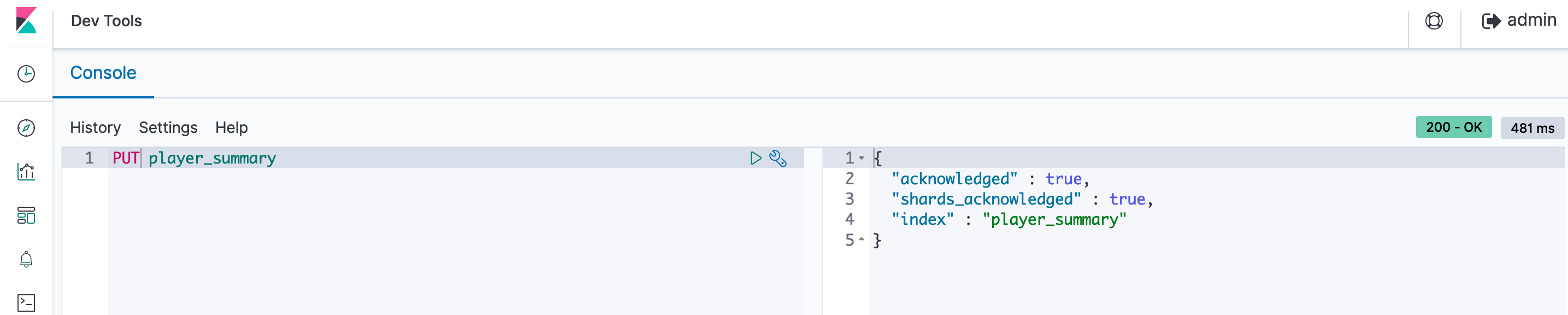Open Visualize chart icon in sidebar
The image size is (1568, 315).
tap(26, 172)
